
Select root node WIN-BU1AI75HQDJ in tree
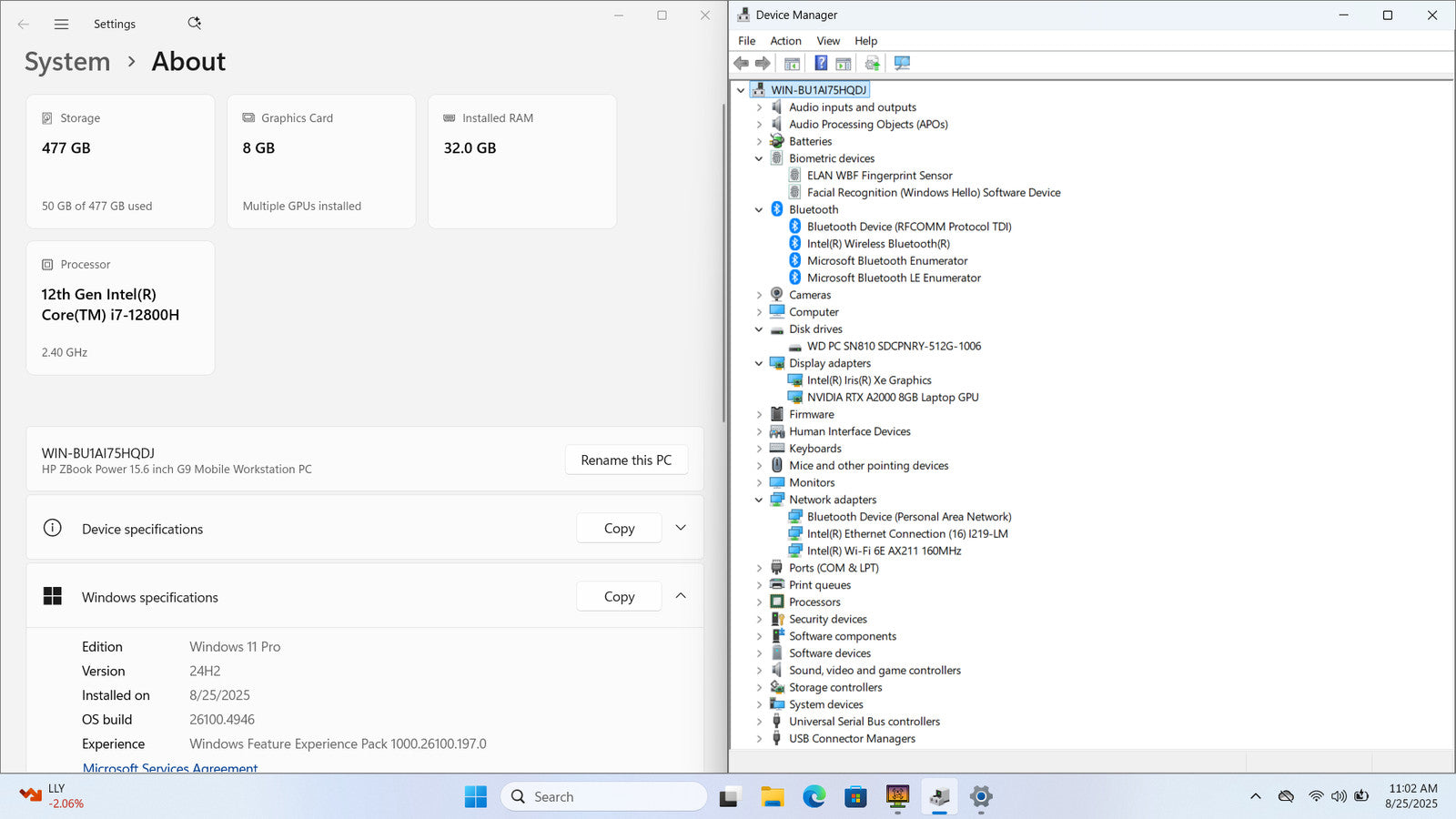818,90
